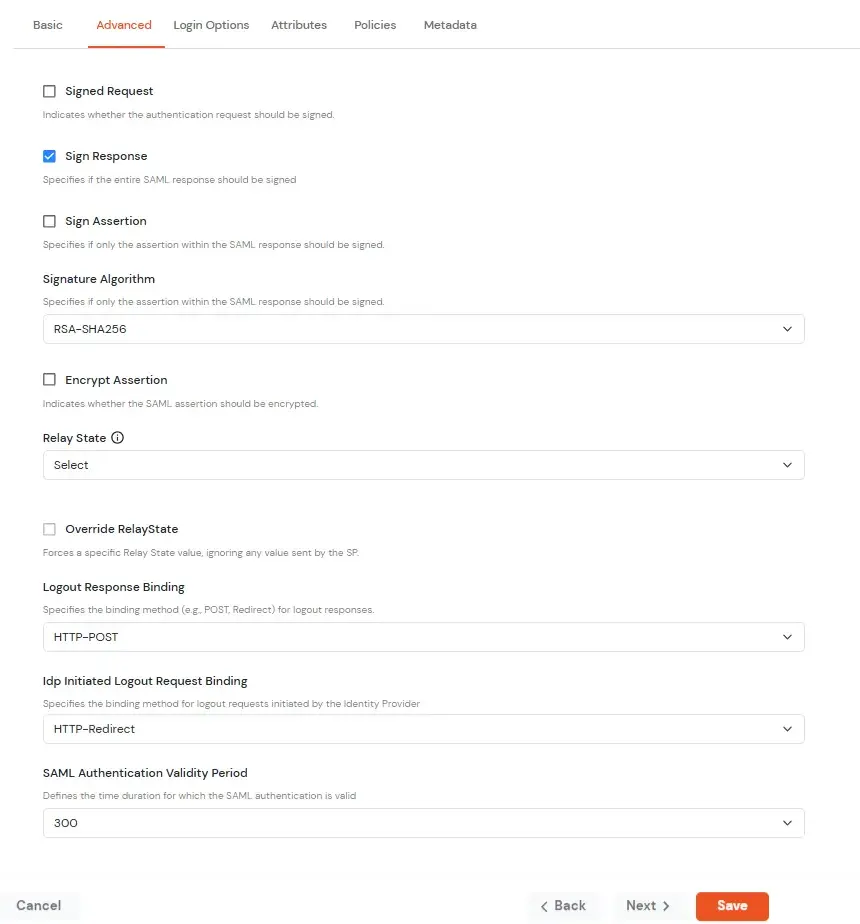Open the Idp Initiated Logout Request Binding dropdown

coord(423,729)
